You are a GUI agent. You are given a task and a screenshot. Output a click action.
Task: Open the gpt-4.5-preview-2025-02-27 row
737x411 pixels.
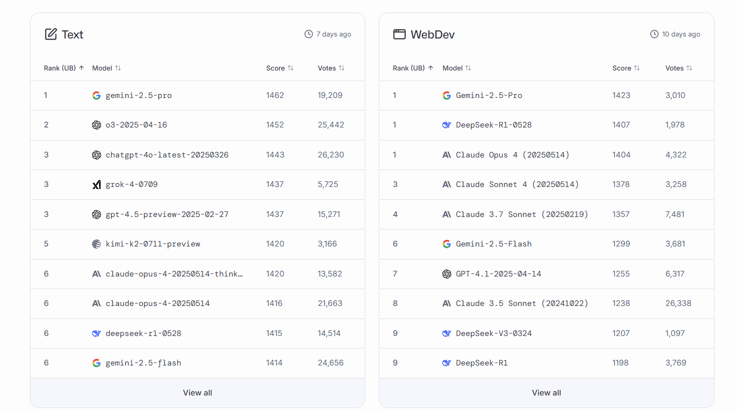pyautogui.click(x=166, y=214)
